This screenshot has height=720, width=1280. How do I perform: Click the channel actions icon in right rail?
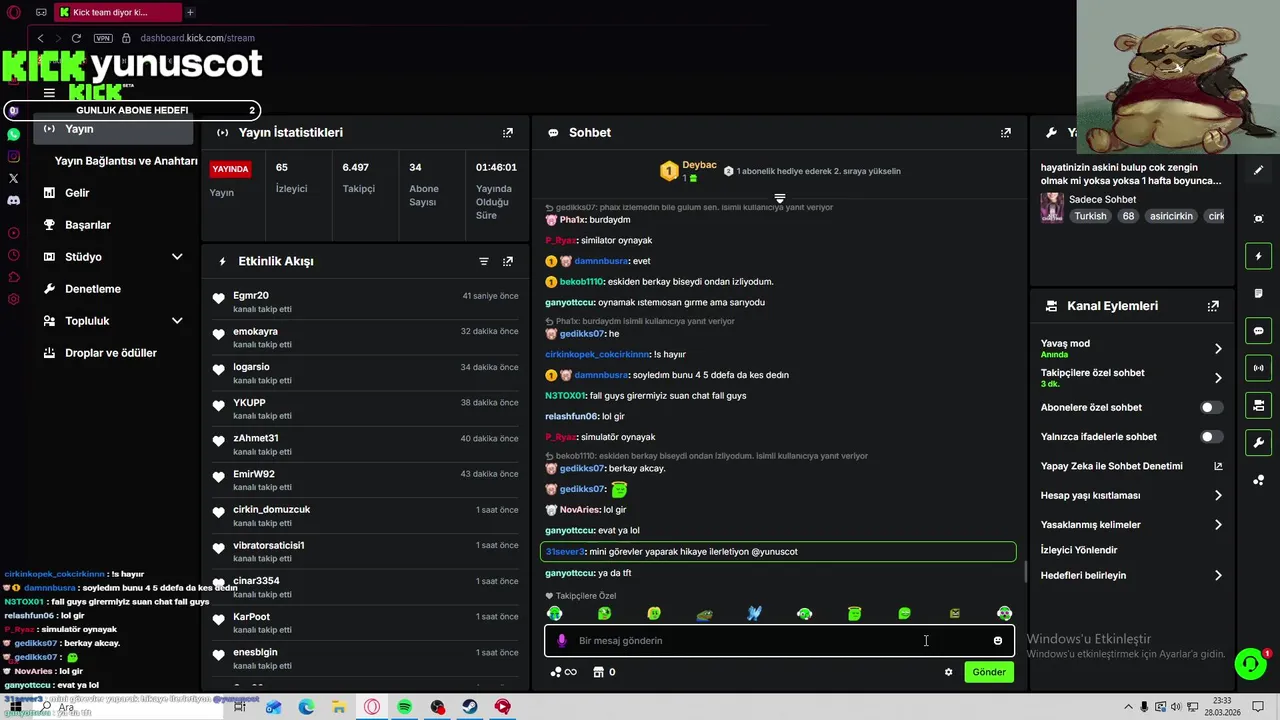pos(1259,405)
